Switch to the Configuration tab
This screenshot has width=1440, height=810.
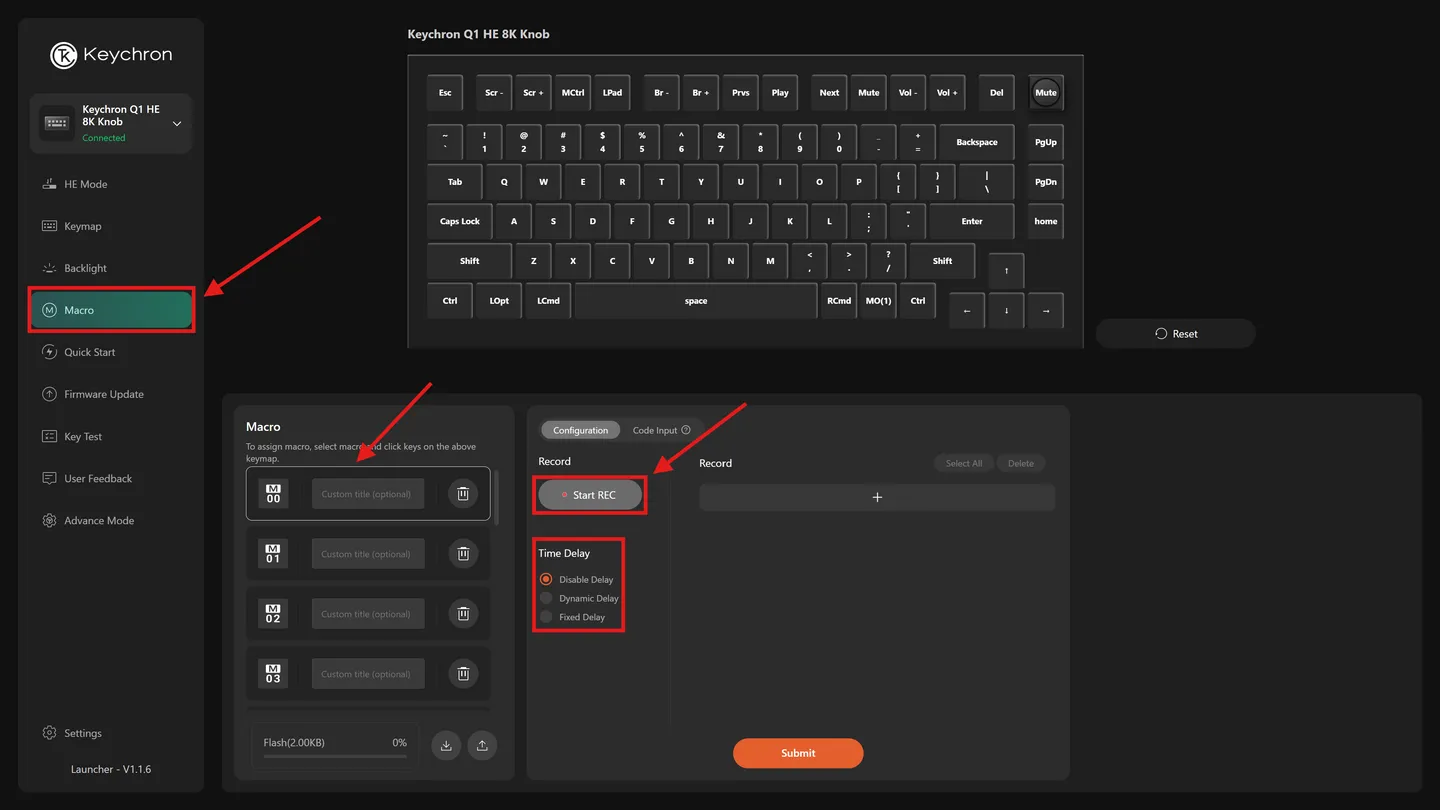tap(580, 430)
